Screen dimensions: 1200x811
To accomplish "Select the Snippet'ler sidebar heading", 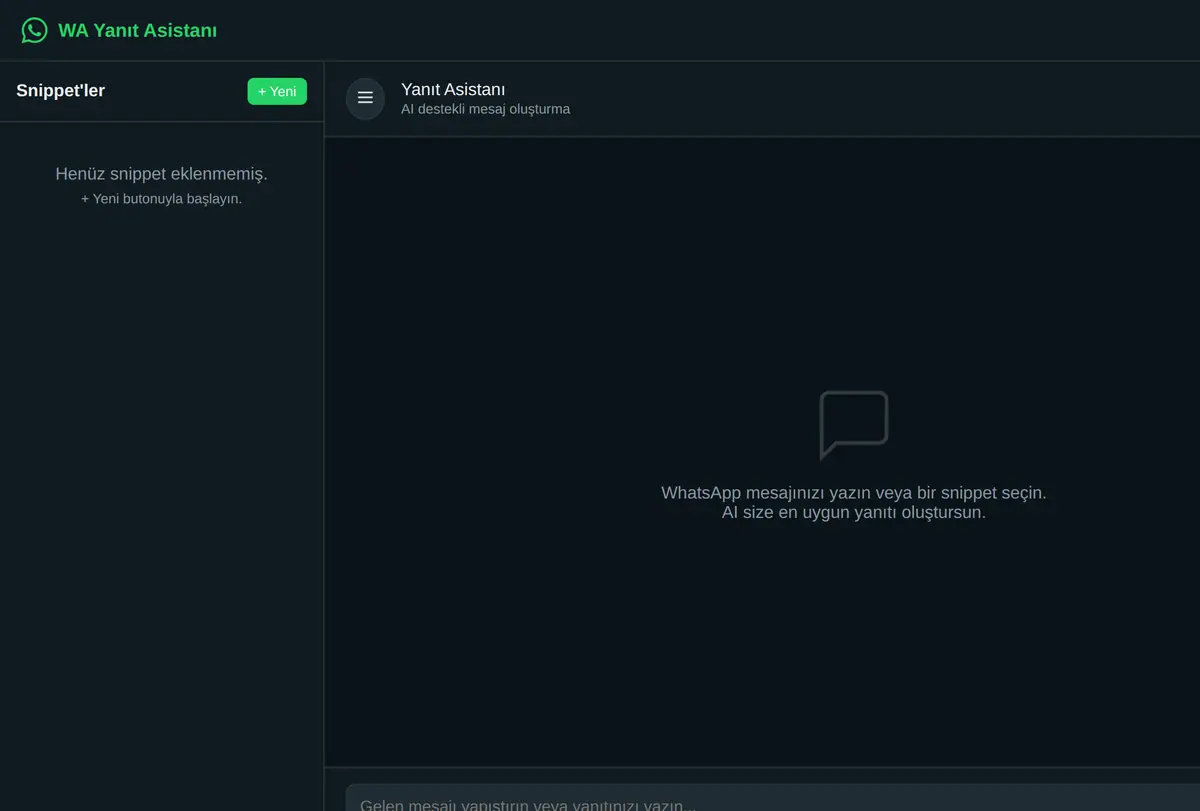I will (61, 91).
